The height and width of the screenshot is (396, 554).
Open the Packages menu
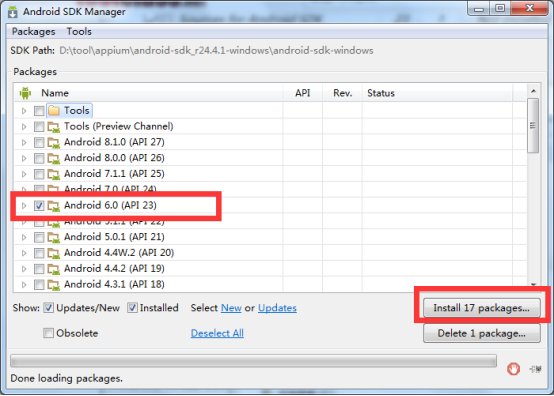click(x=34, y=31)
